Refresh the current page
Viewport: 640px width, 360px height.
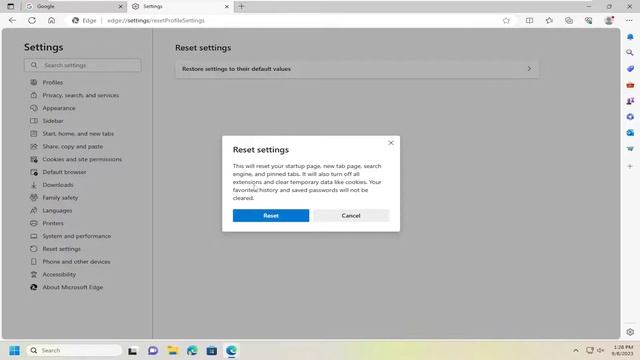[32, 20]
